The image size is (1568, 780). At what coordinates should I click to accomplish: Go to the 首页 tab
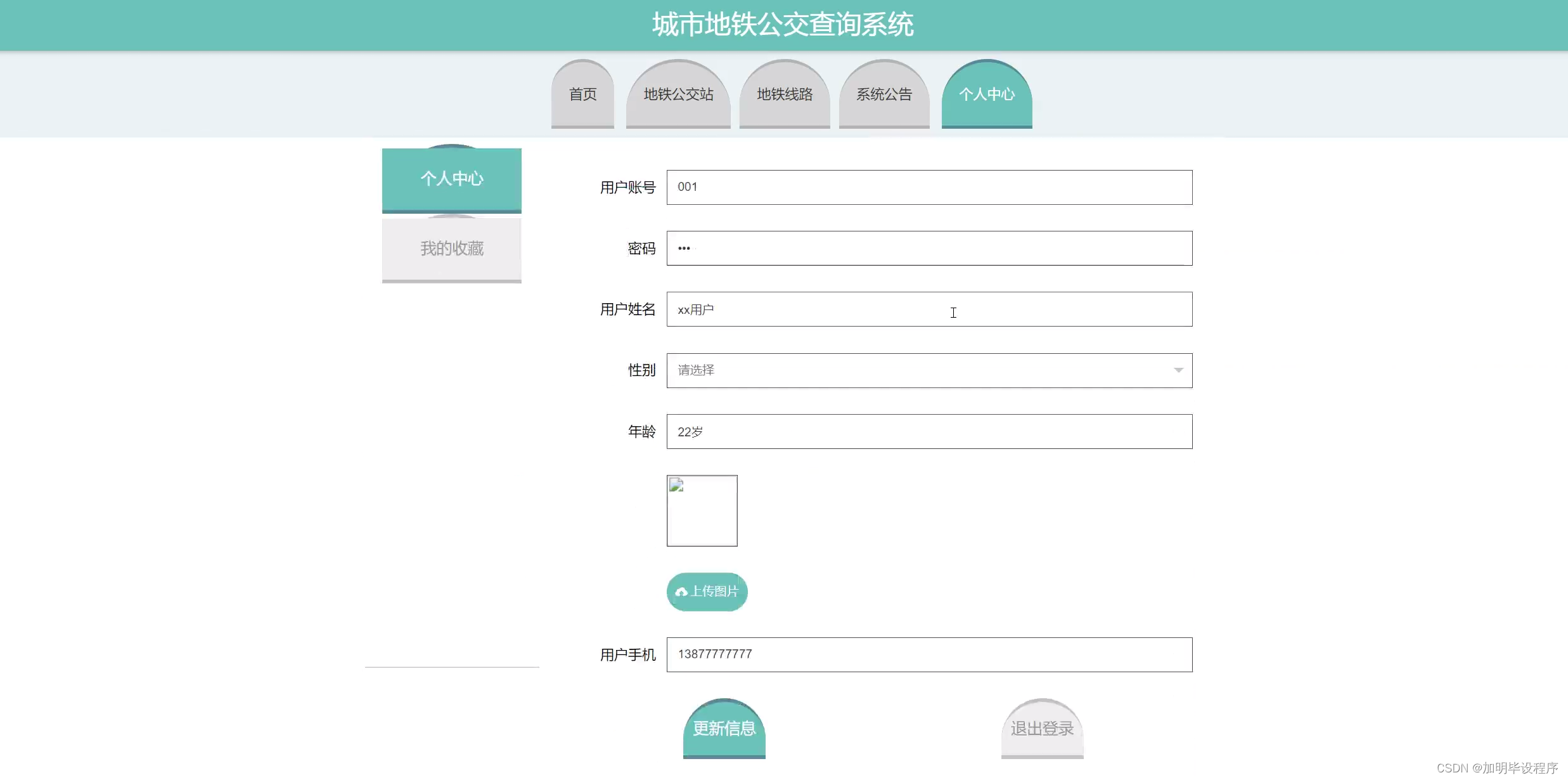582,95
